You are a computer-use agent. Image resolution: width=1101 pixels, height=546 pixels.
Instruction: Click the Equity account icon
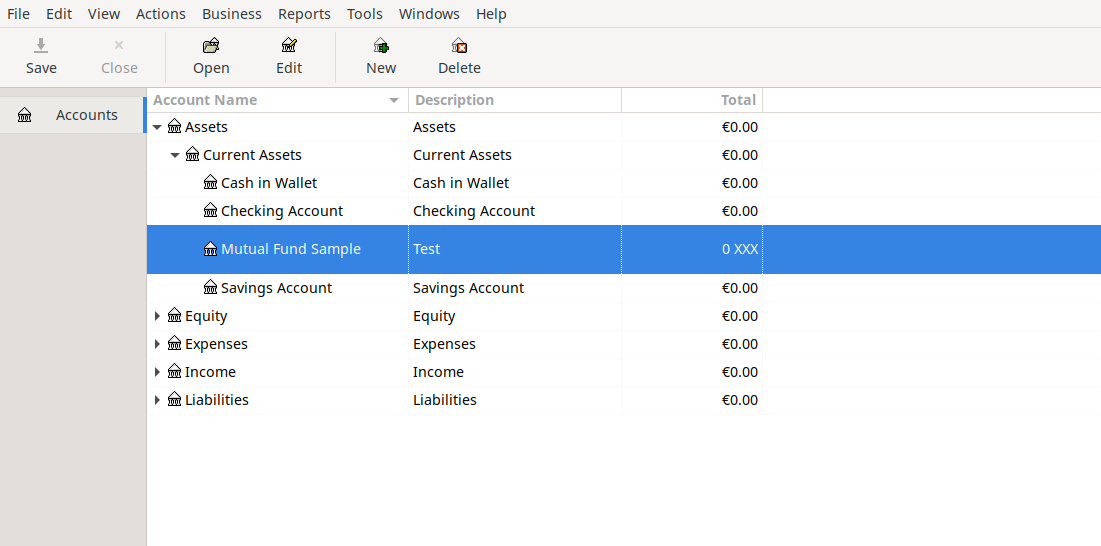coord(175,316)
